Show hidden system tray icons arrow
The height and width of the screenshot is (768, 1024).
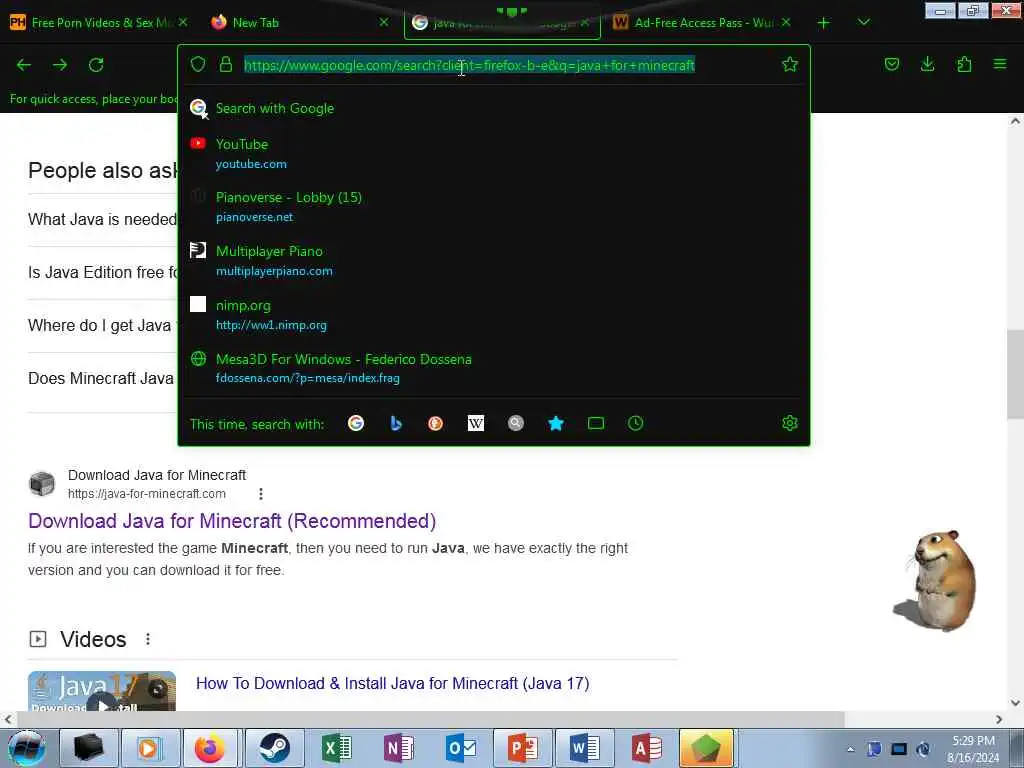[850, 749]
